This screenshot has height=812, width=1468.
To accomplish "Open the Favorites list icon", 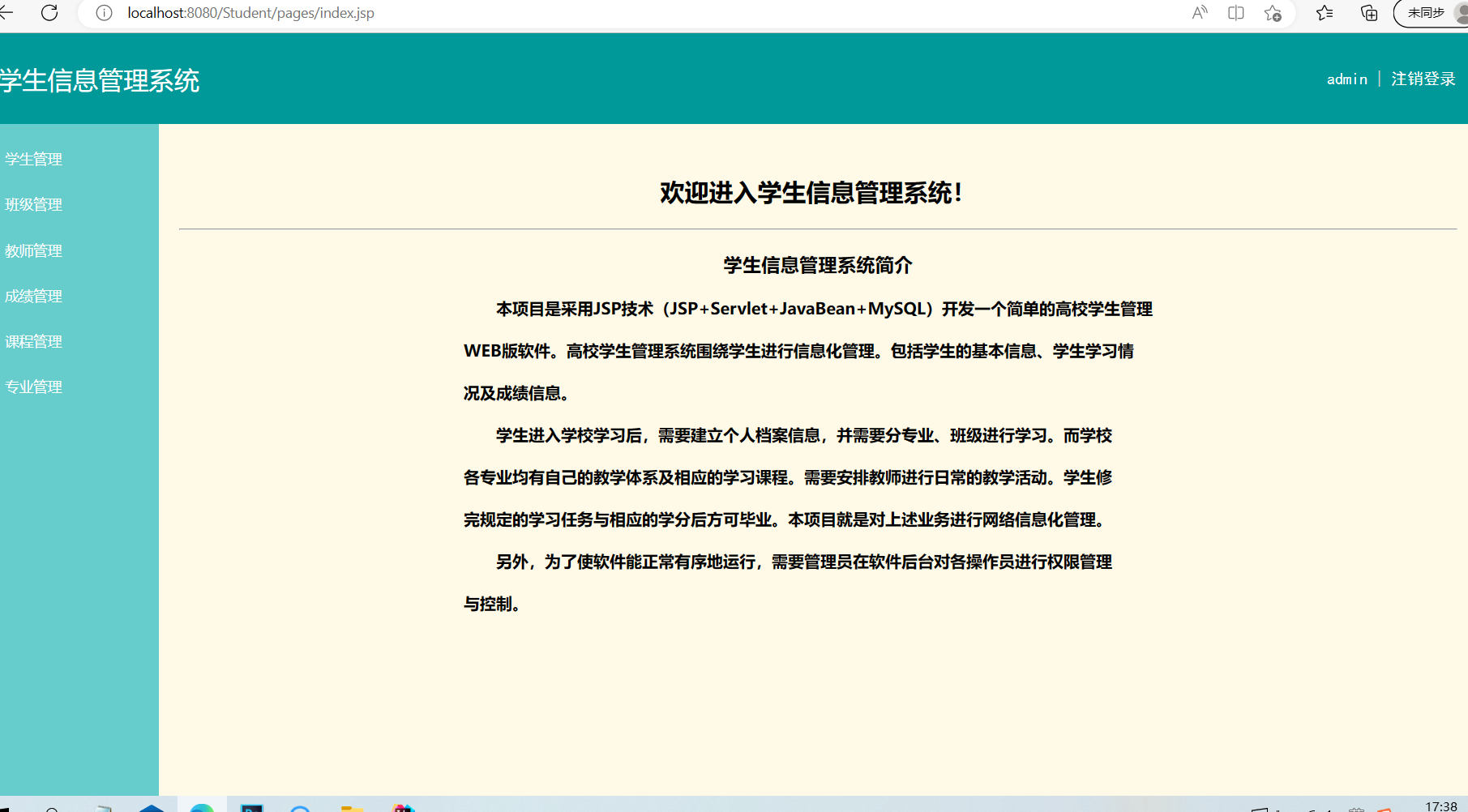I will (1325, 13).
